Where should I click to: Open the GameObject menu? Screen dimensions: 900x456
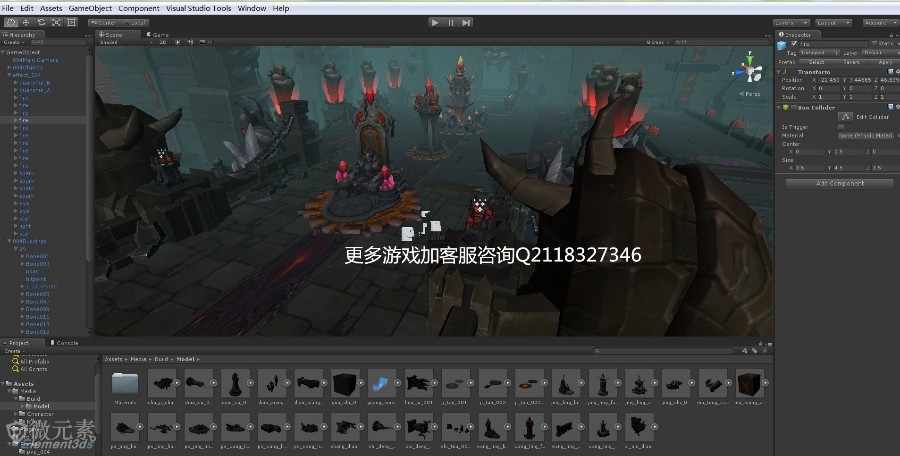pos(90,8)
